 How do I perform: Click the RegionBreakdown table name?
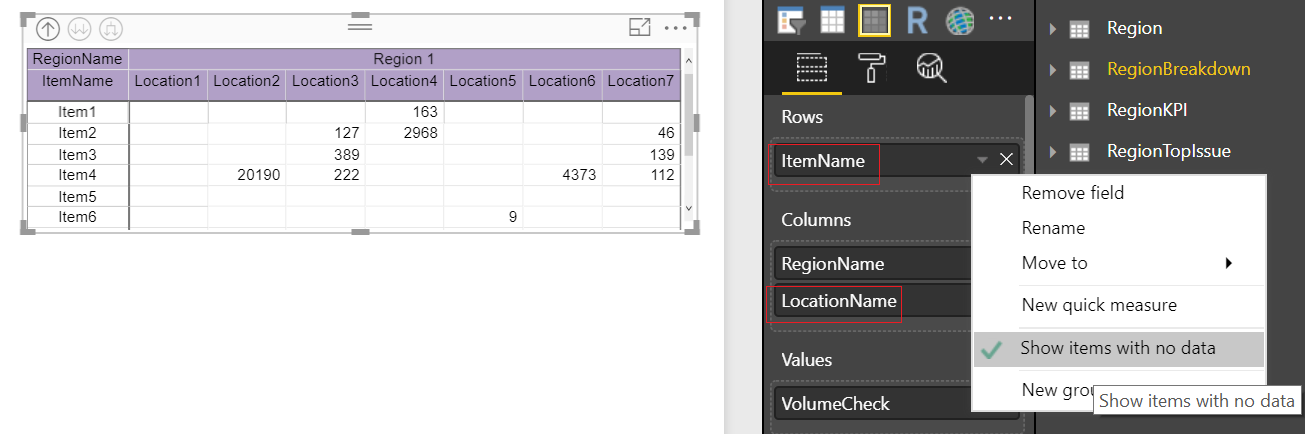[1178, 69]
